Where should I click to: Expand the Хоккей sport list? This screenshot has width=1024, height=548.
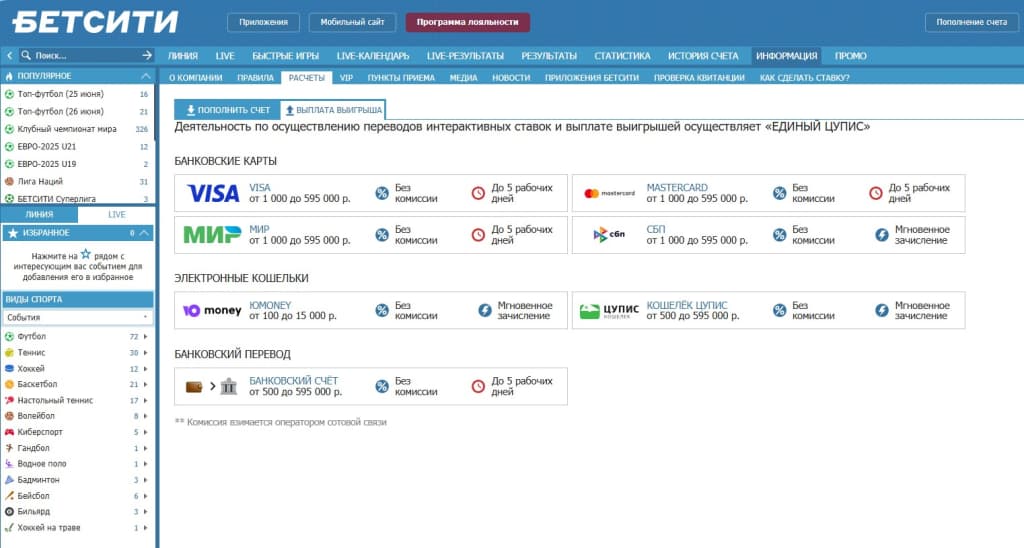pyautogui.click(x=145, y=368)
